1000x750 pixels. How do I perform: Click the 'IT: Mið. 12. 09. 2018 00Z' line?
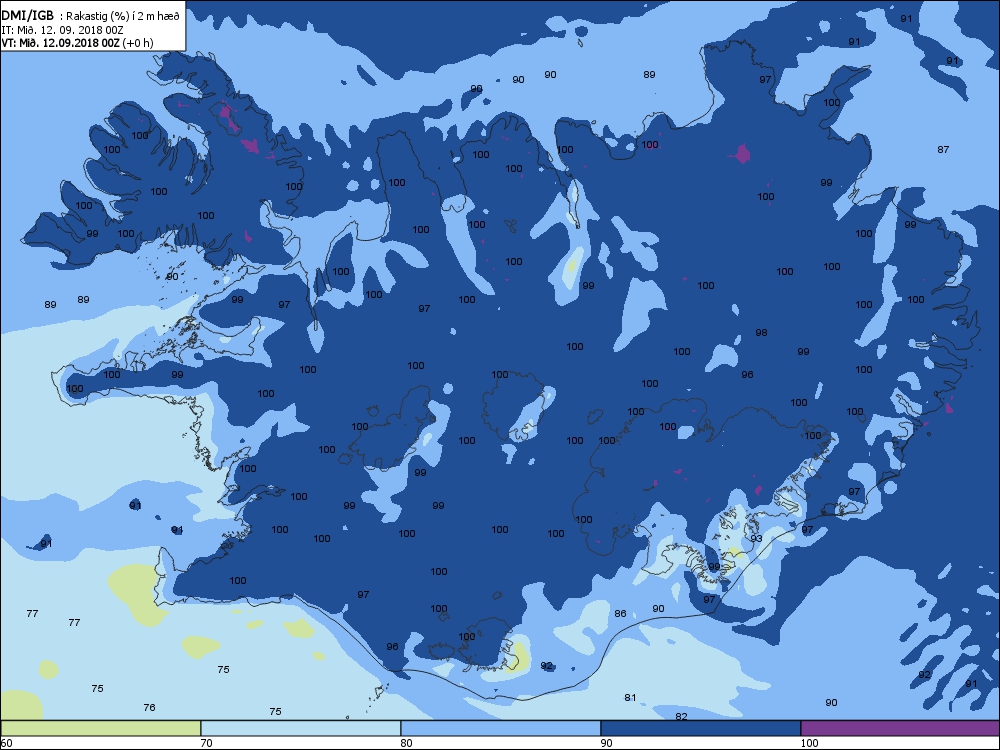coord(62,30)
